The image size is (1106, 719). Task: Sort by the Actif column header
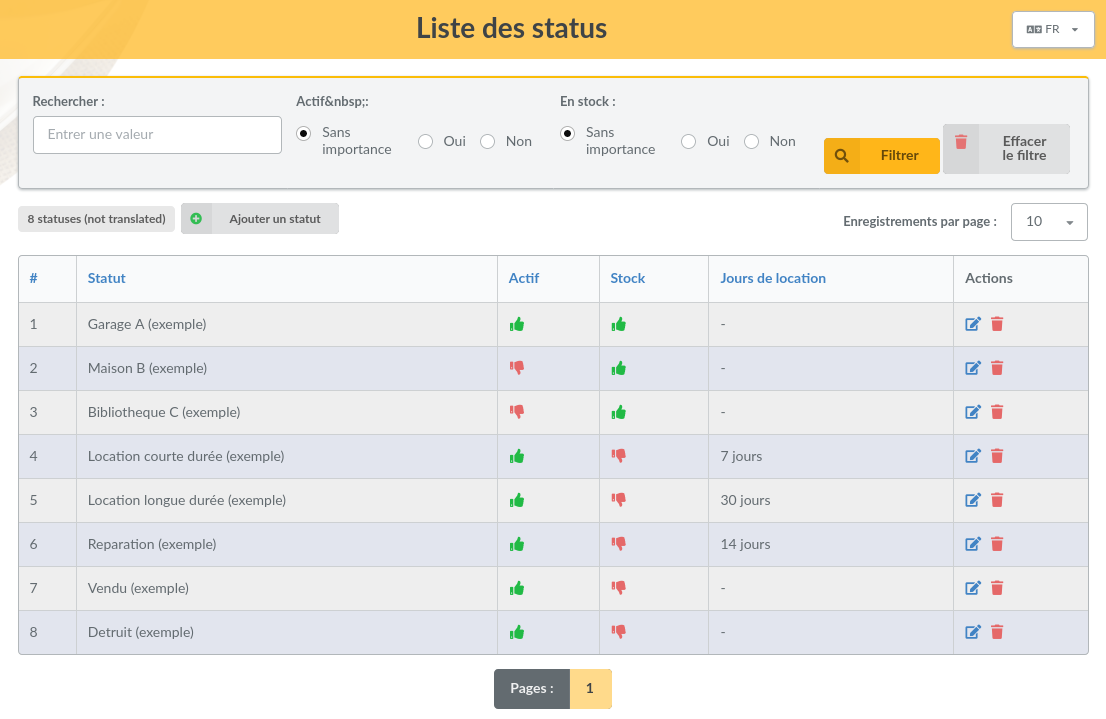tap(523, 278)
